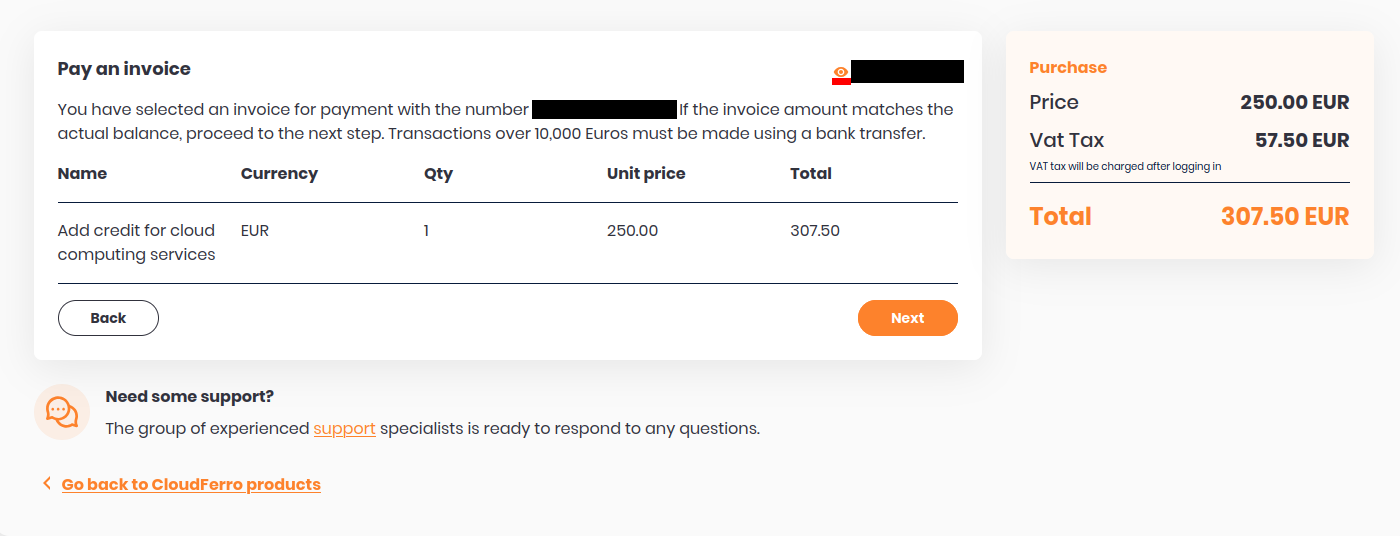Open the support link
1400x536 pixels.
344,428
